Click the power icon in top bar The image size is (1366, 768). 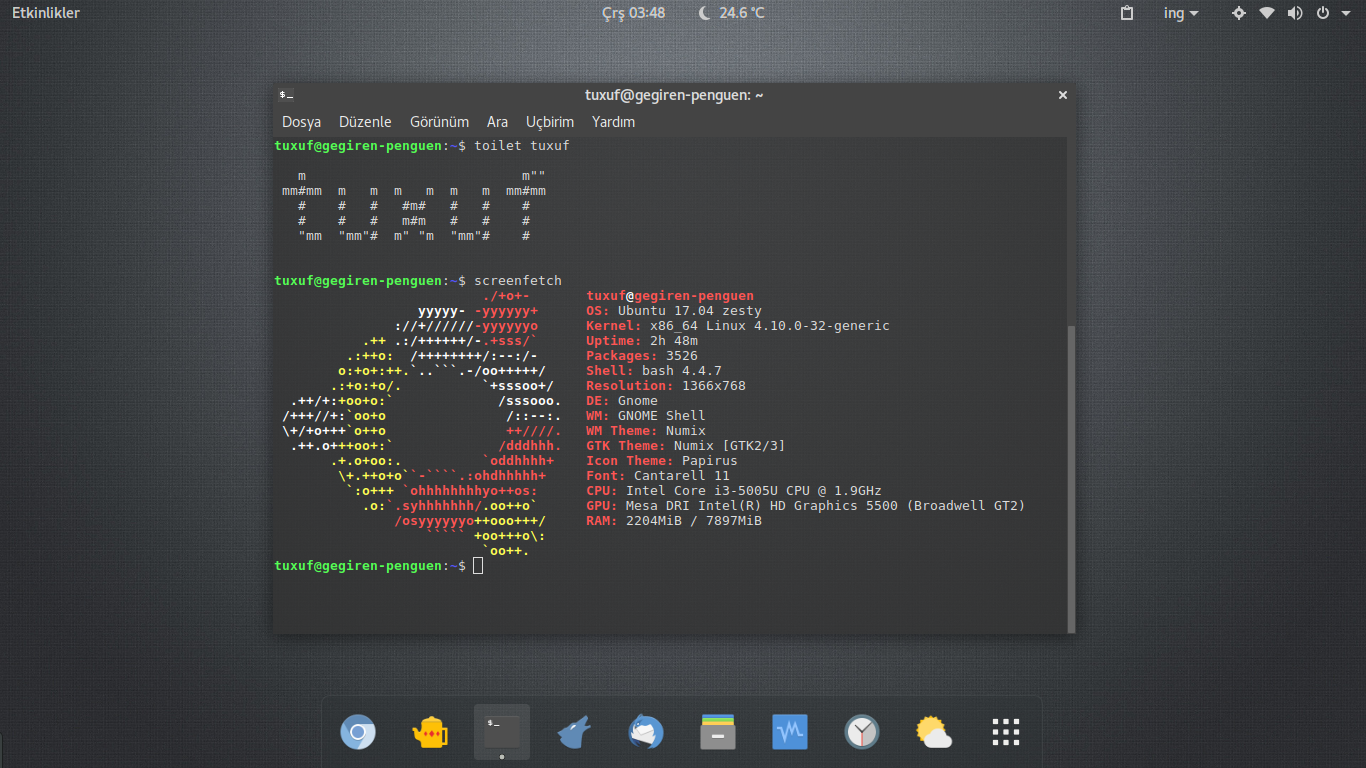click(1323, 13)
